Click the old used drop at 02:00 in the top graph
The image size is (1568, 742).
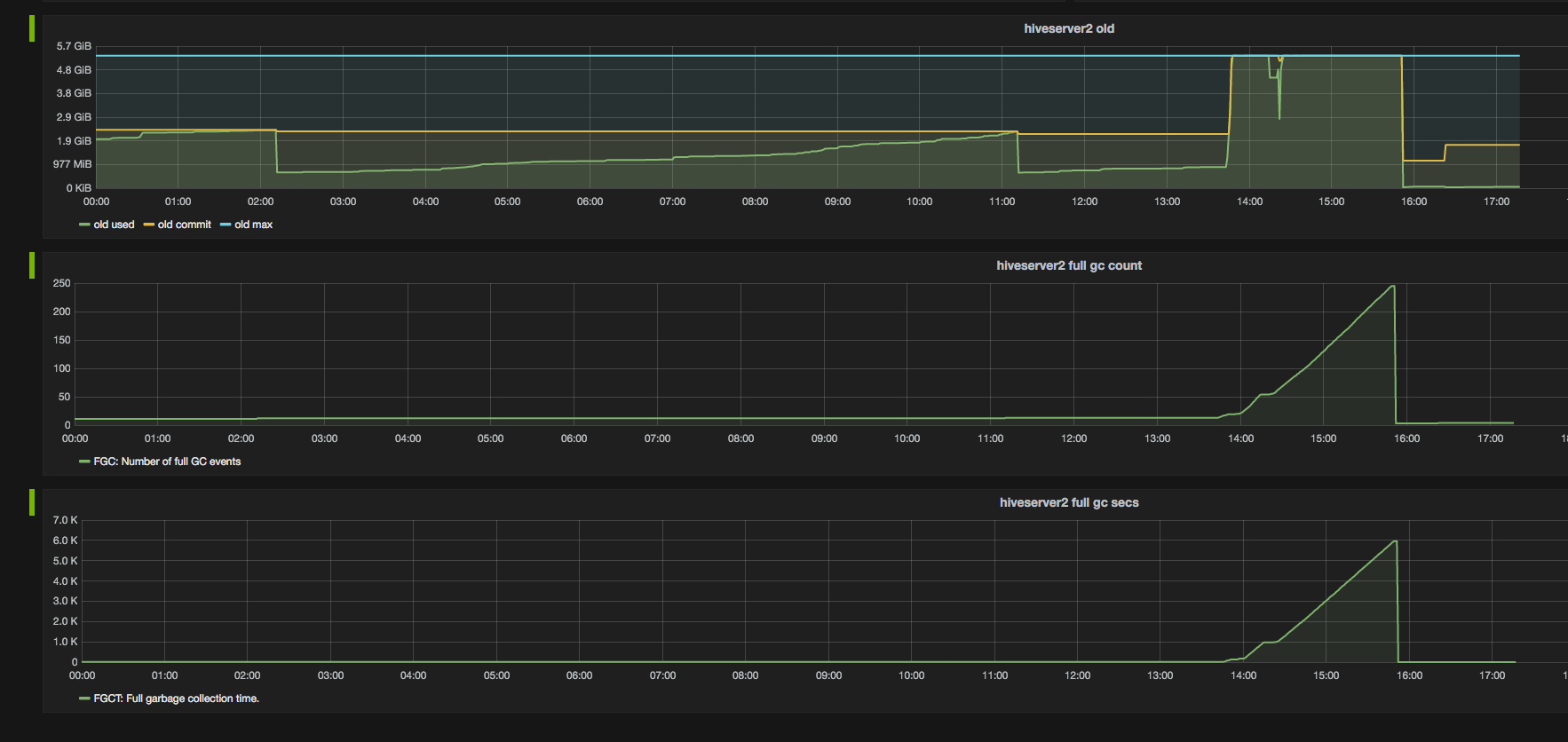[x=276, y=151]
